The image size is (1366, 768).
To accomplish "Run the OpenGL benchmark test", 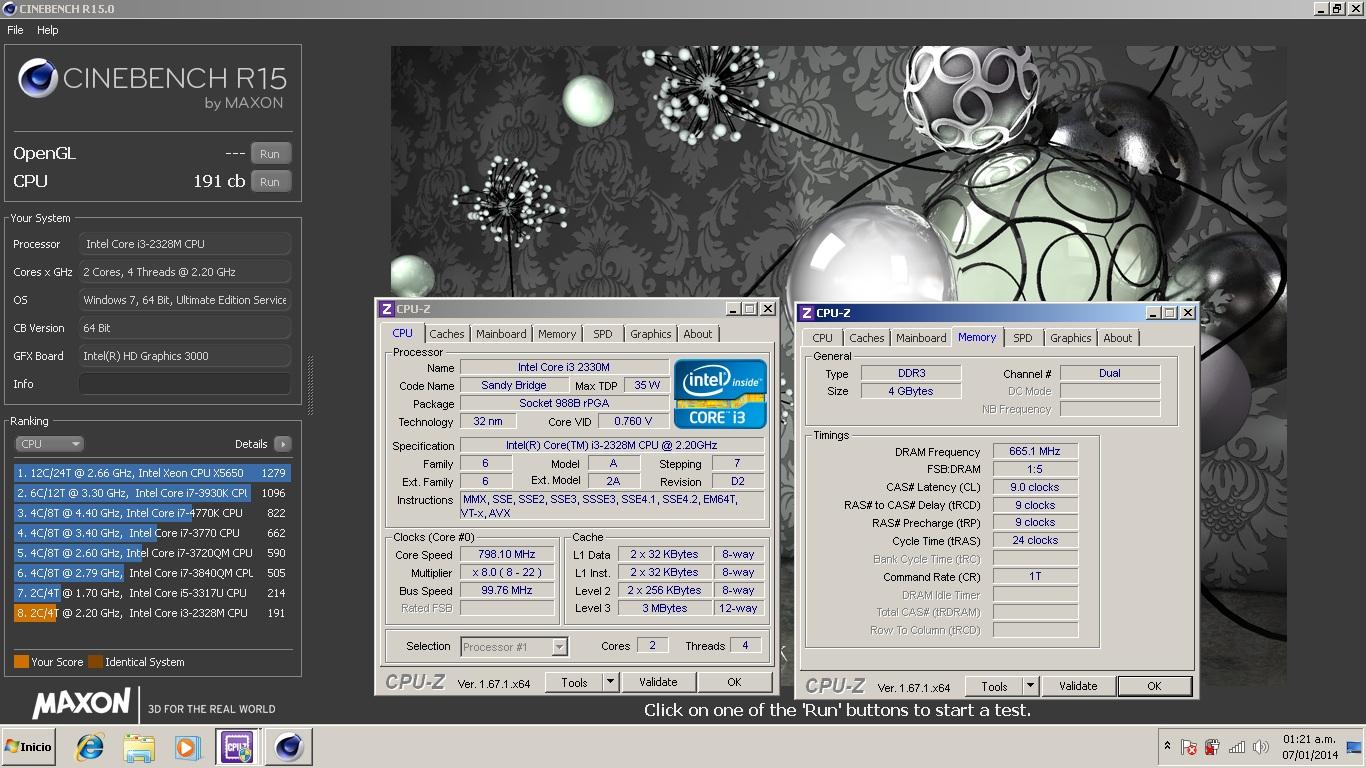I will tap(270, 154).
